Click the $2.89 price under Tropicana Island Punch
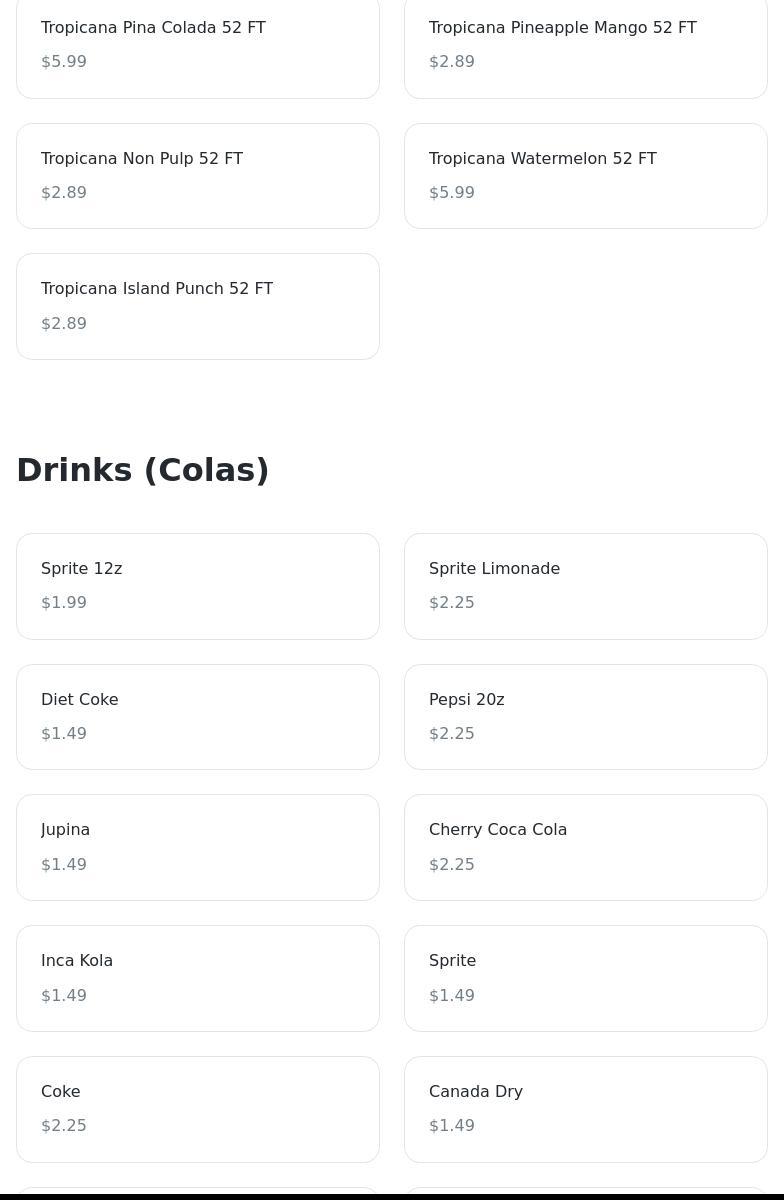784x1200 pixels. pos(64,324)
